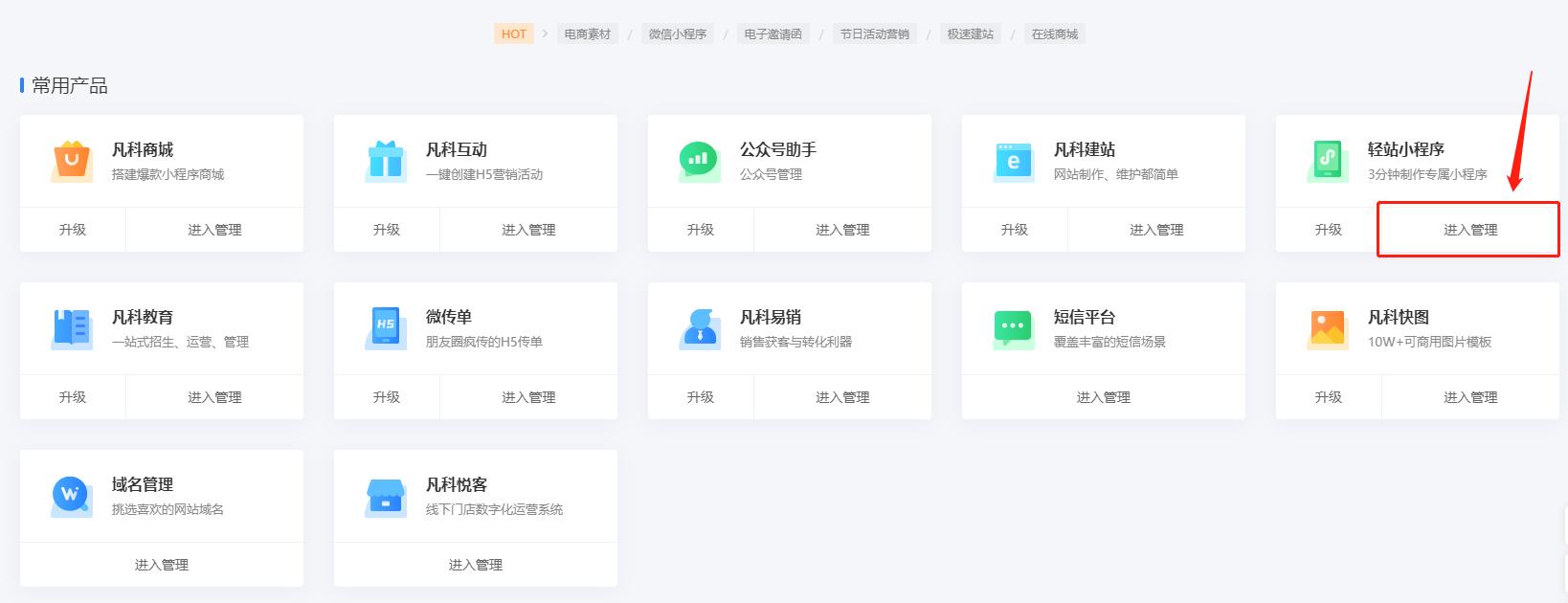Viewport: 1568px width, 603px height.
Task: Enter management for 域名管理
Action: (x=162, y=565)
